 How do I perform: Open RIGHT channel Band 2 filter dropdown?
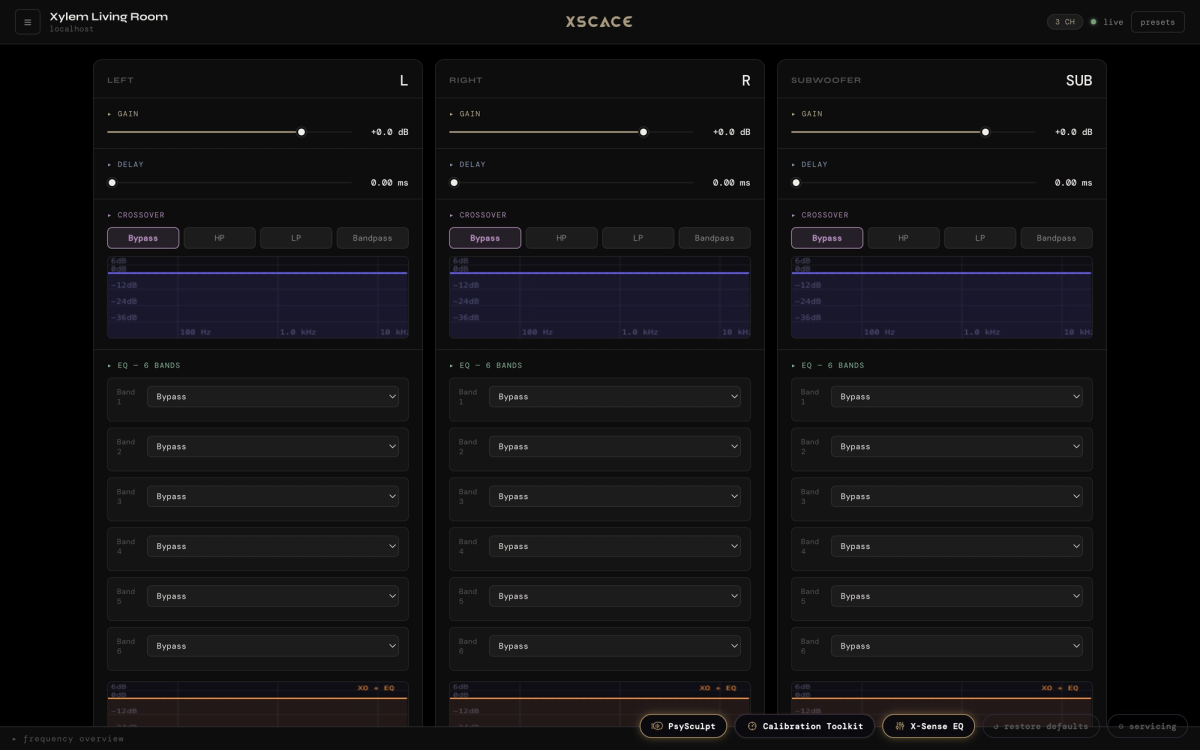tap(615, 447)
